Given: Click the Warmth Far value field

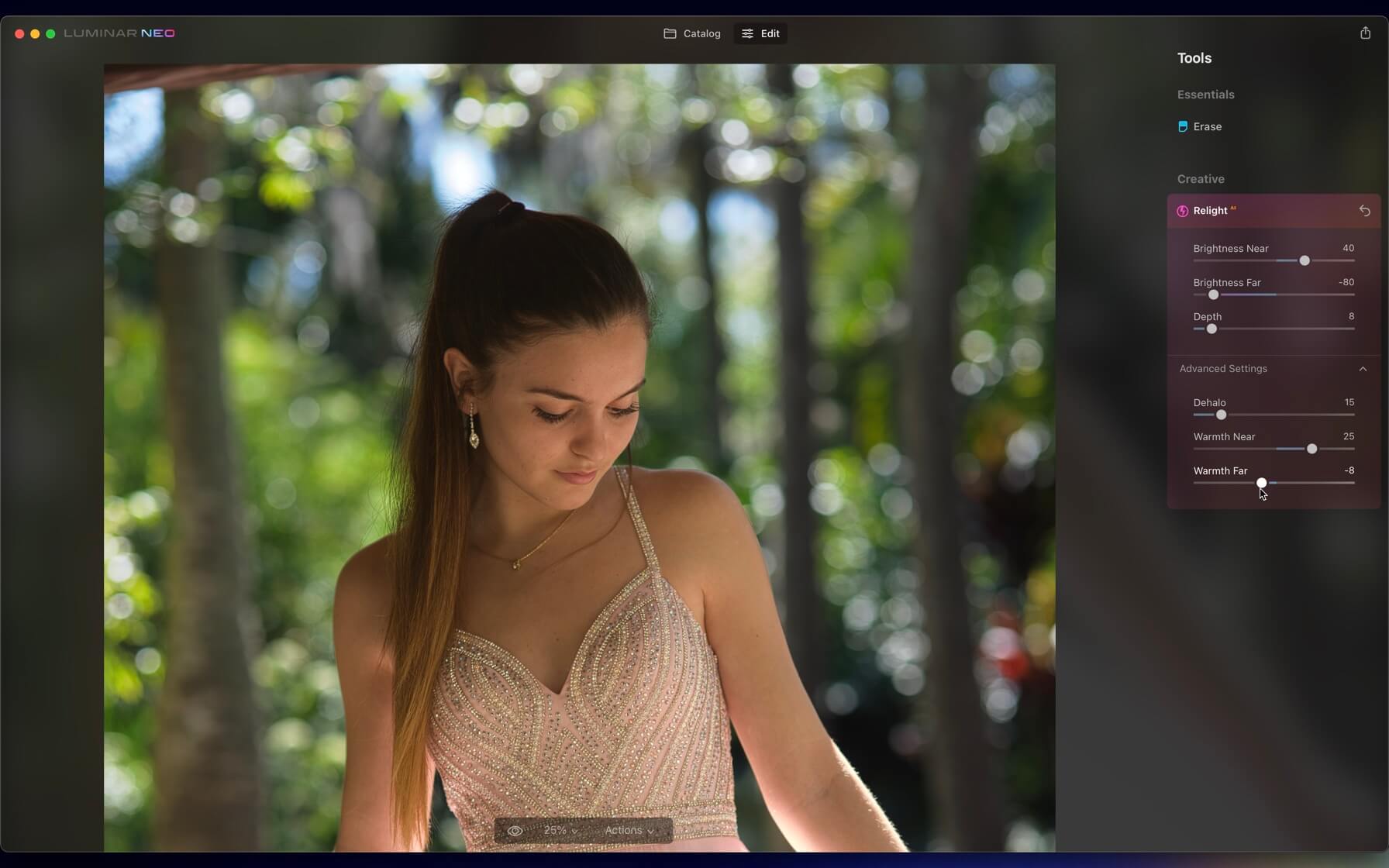Looking at the screenshot, I should [x=1349, y=470].
